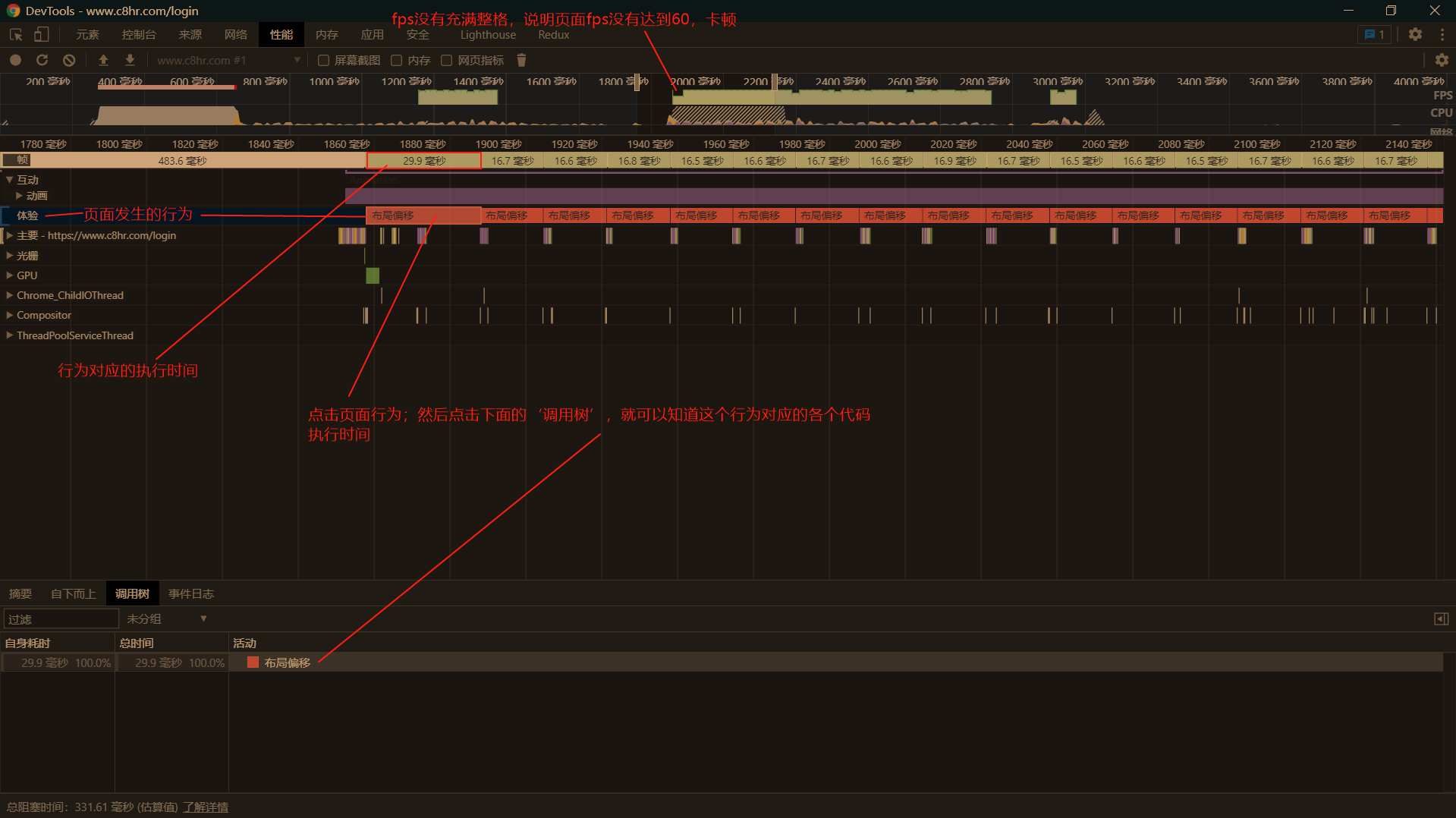Click the upload profile arrow icon

[x=103, y=60]
